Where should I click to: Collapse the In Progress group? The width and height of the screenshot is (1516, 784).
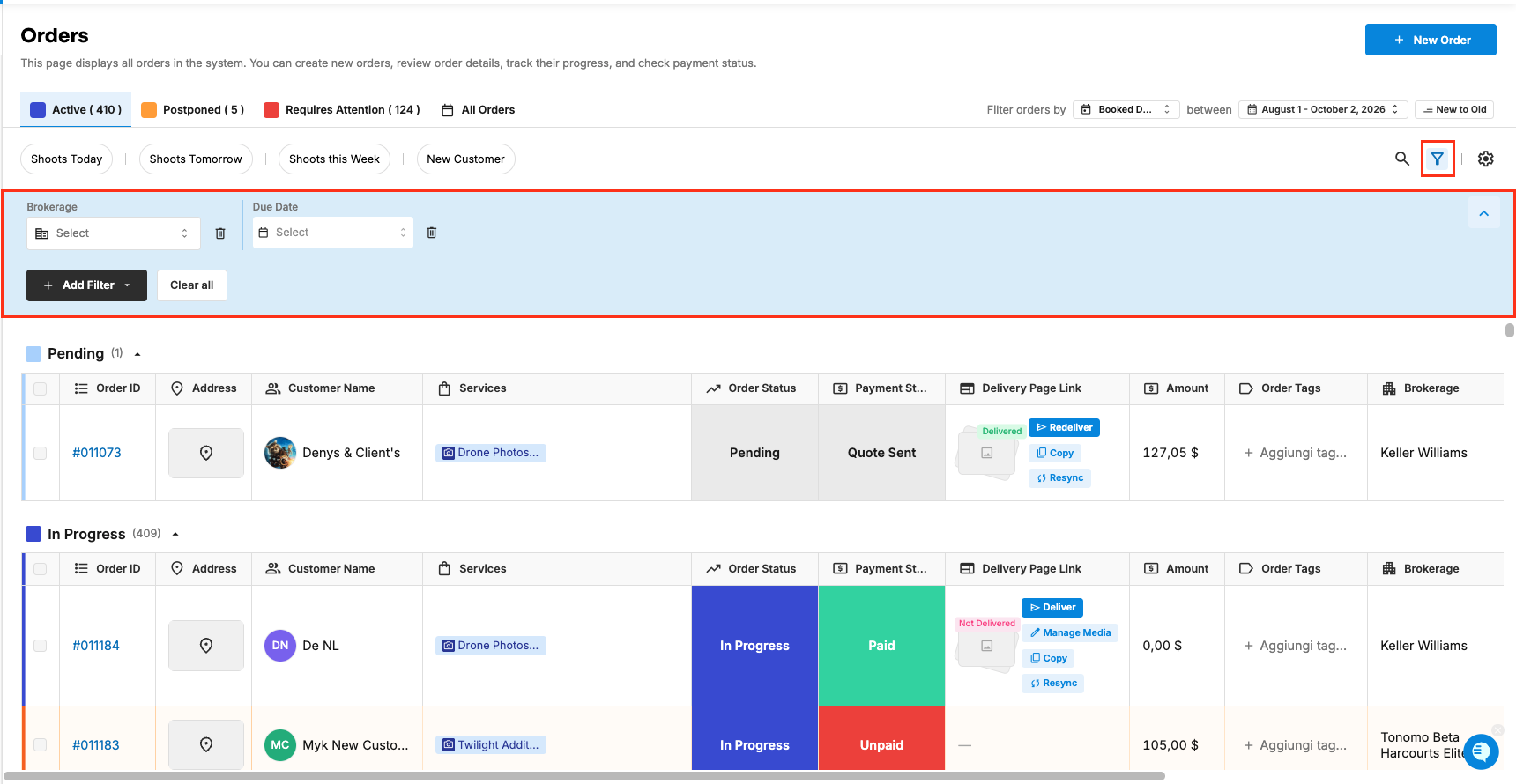click(175, 534)
